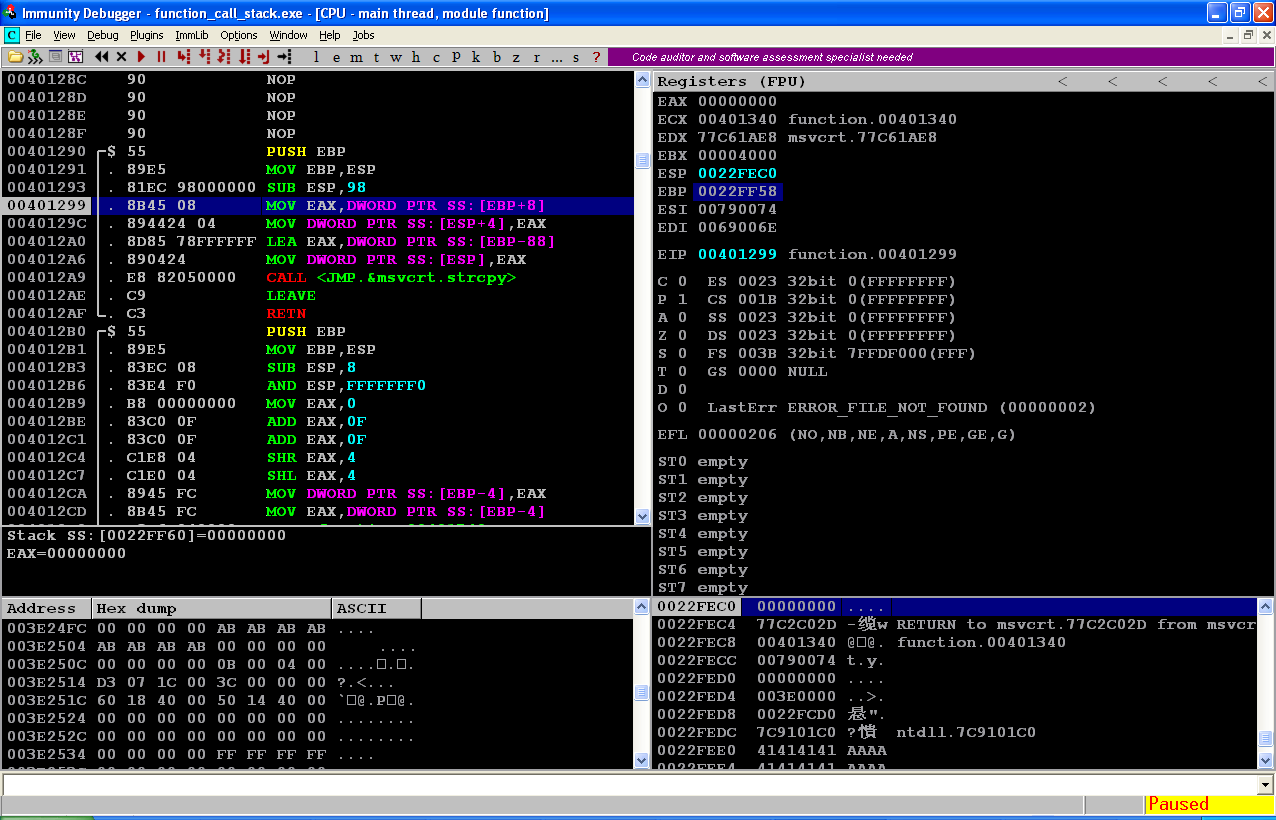Click the green running-figure toolbar icon
Image resolution: width=1276 pixels, height=820 pixels.
click(35, 57)
